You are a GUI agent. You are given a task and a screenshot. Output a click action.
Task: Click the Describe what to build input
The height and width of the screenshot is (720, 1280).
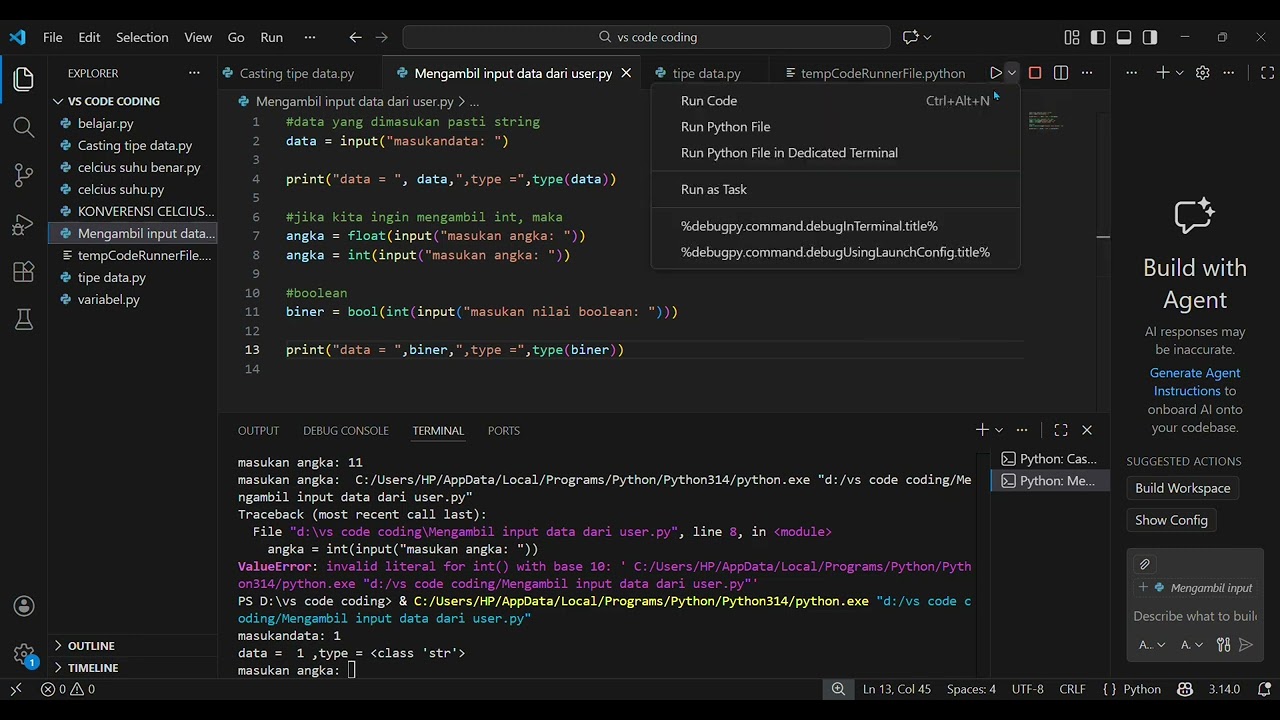(1195, 616)
